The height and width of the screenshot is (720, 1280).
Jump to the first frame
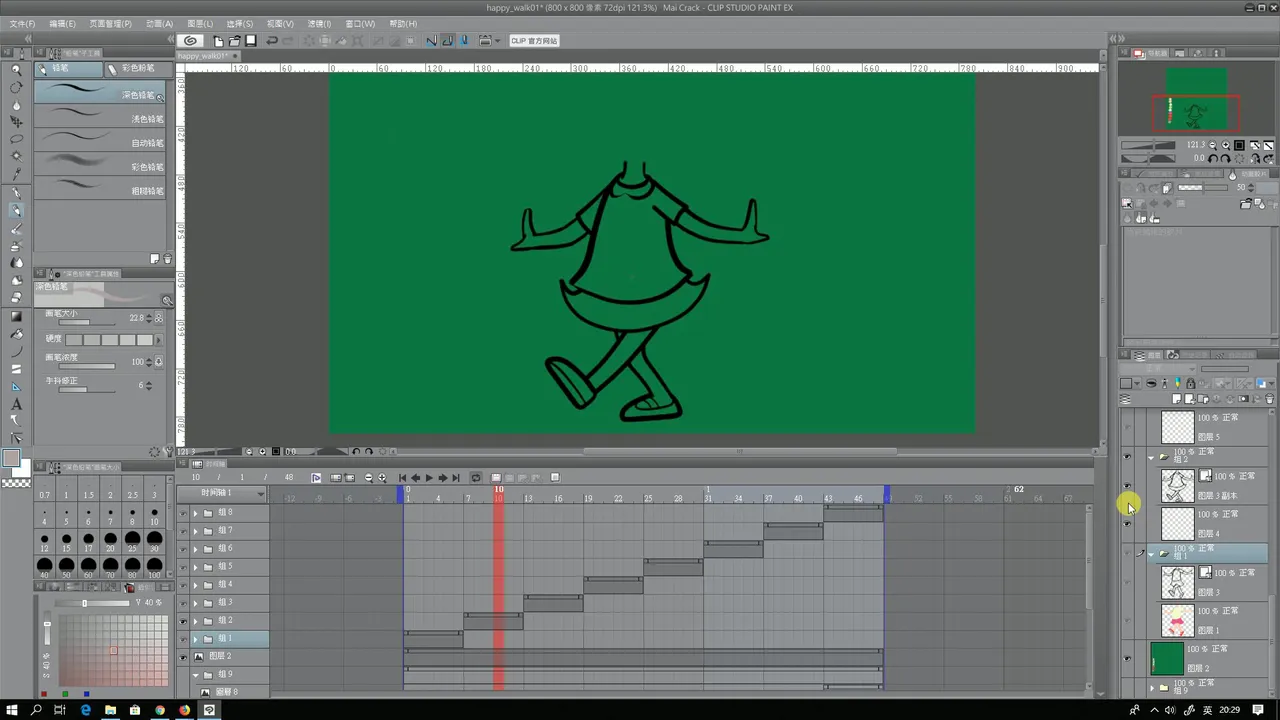point(402,478)
